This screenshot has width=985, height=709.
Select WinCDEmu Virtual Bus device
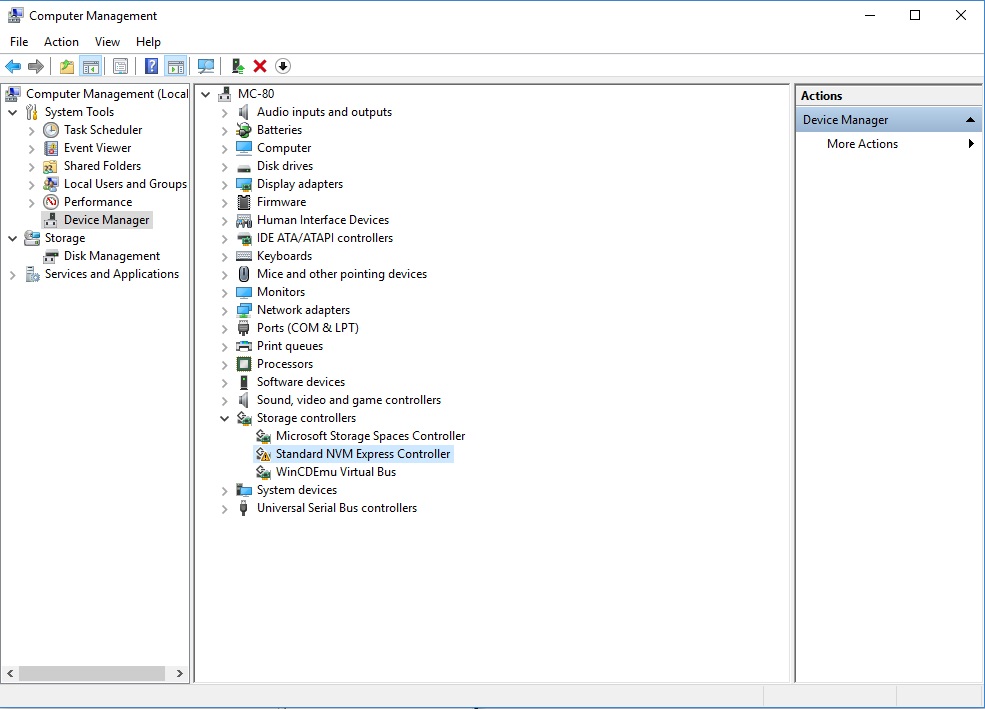point(336,472)
